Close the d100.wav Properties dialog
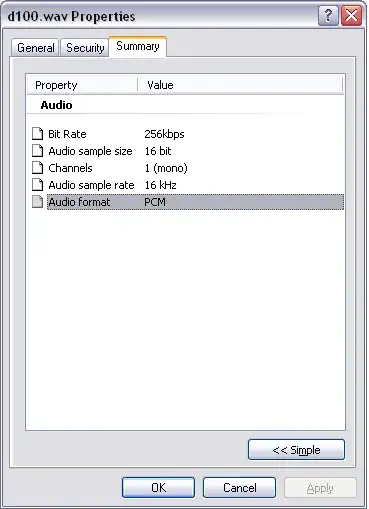 [x=351, y=15]
